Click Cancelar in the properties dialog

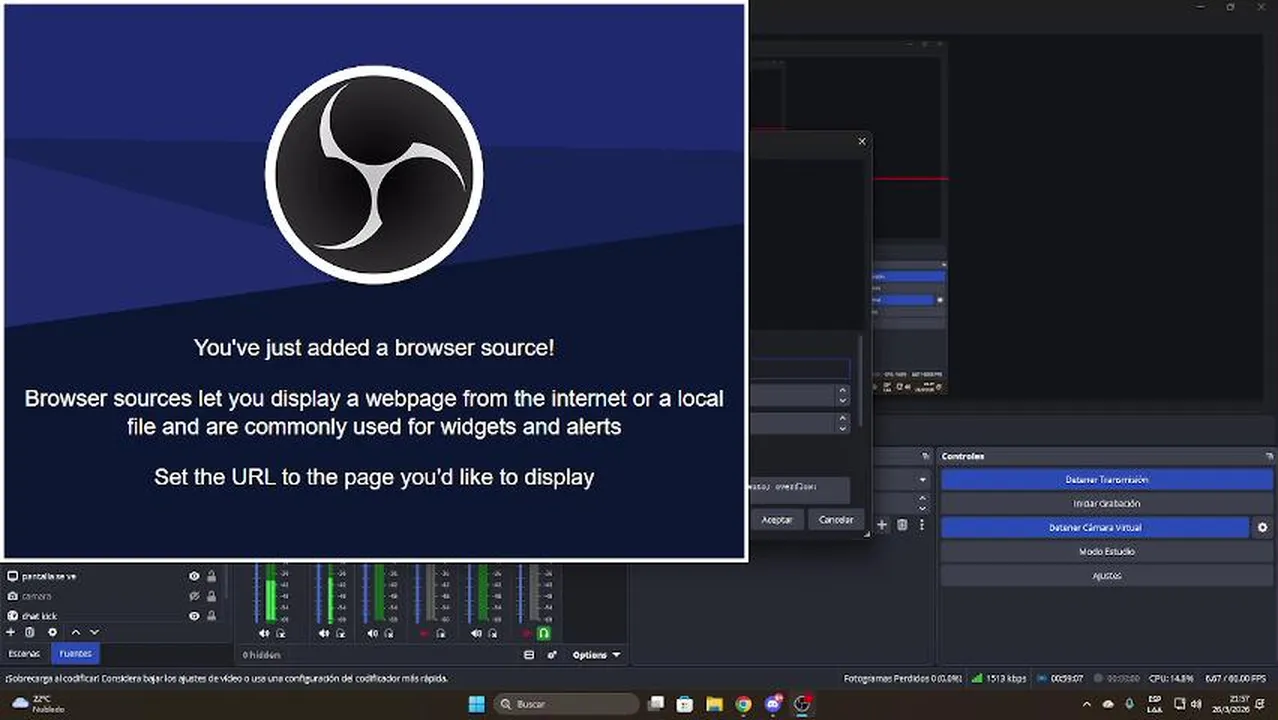coord(836,520)
